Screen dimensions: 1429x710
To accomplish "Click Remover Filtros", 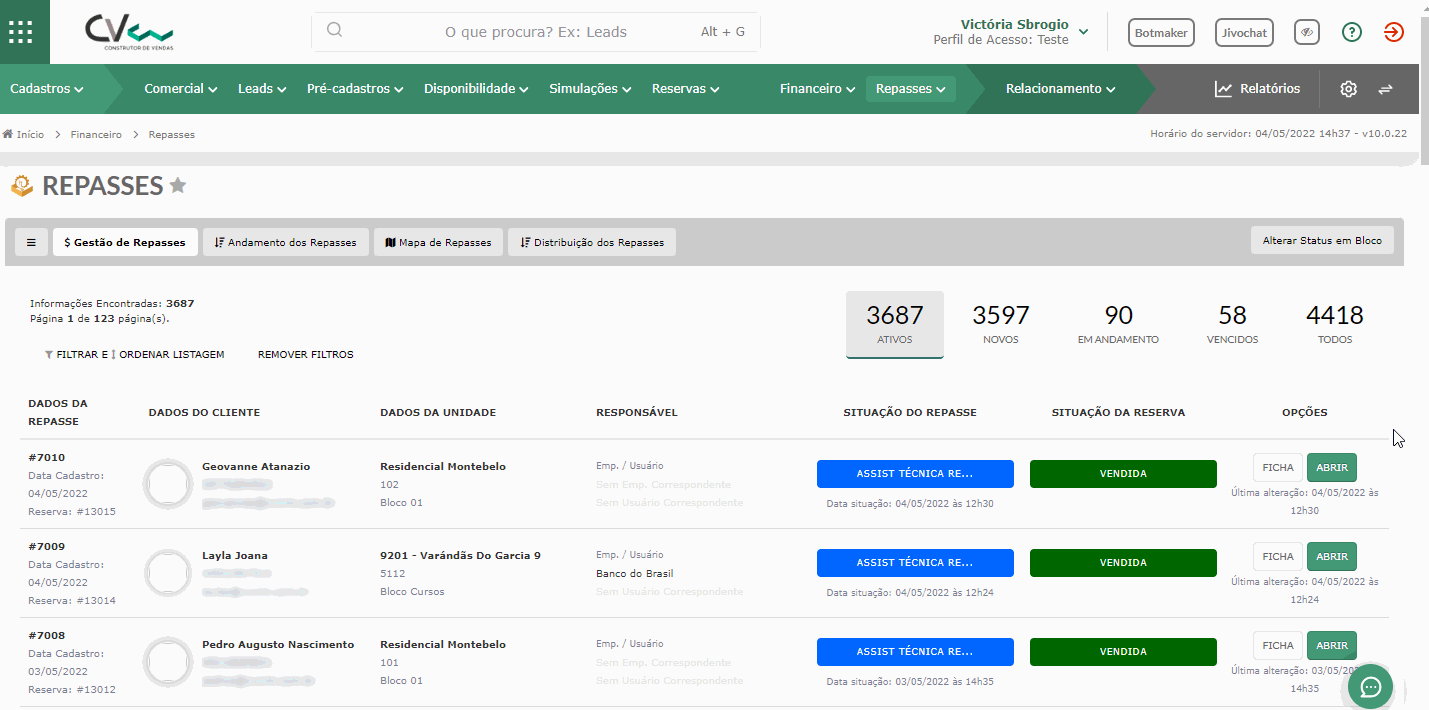I will coord(305,354).
